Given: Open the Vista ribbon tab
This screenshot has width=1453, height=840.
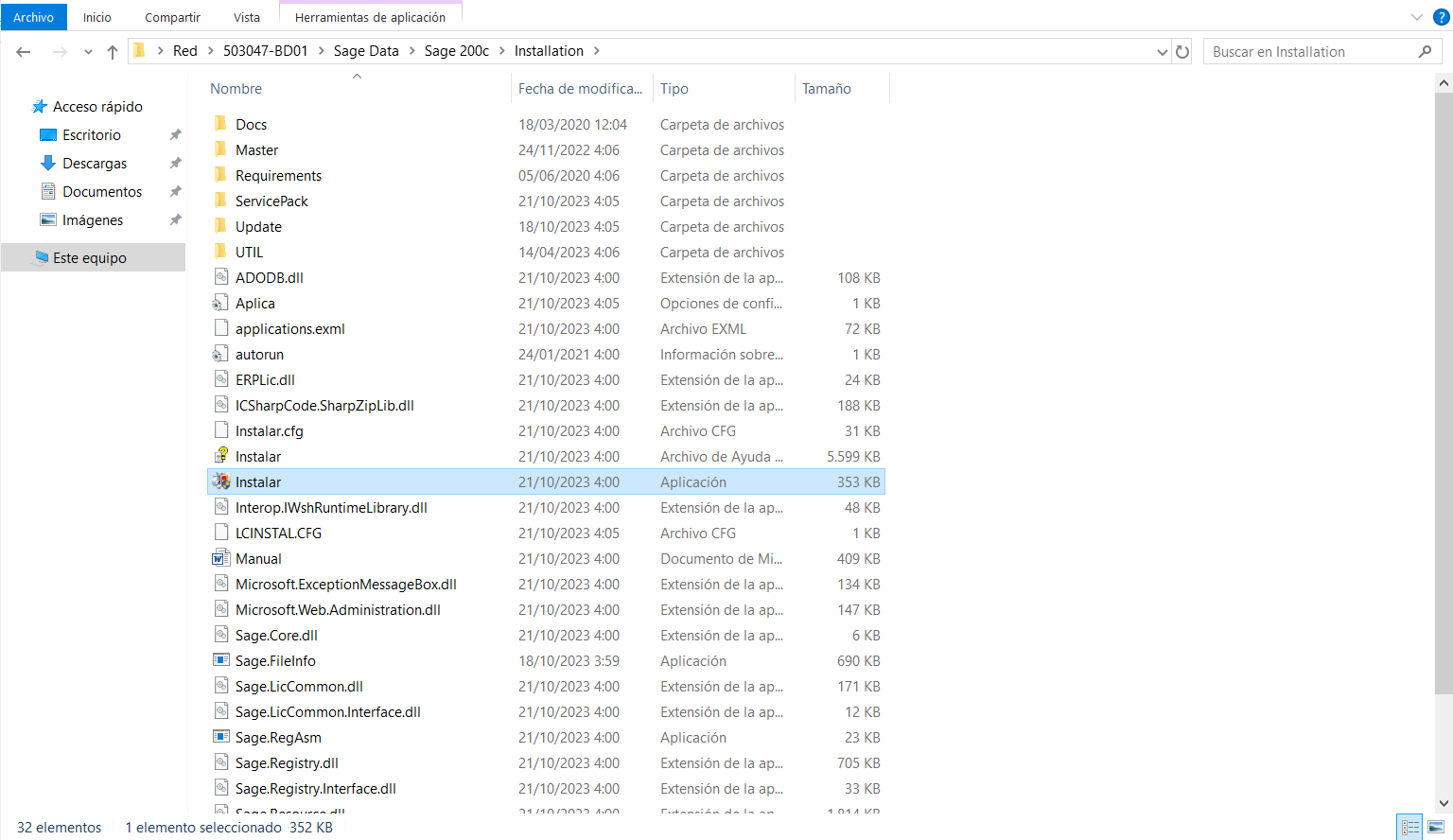Looking at the screenshot, I should tap(246, 17).
